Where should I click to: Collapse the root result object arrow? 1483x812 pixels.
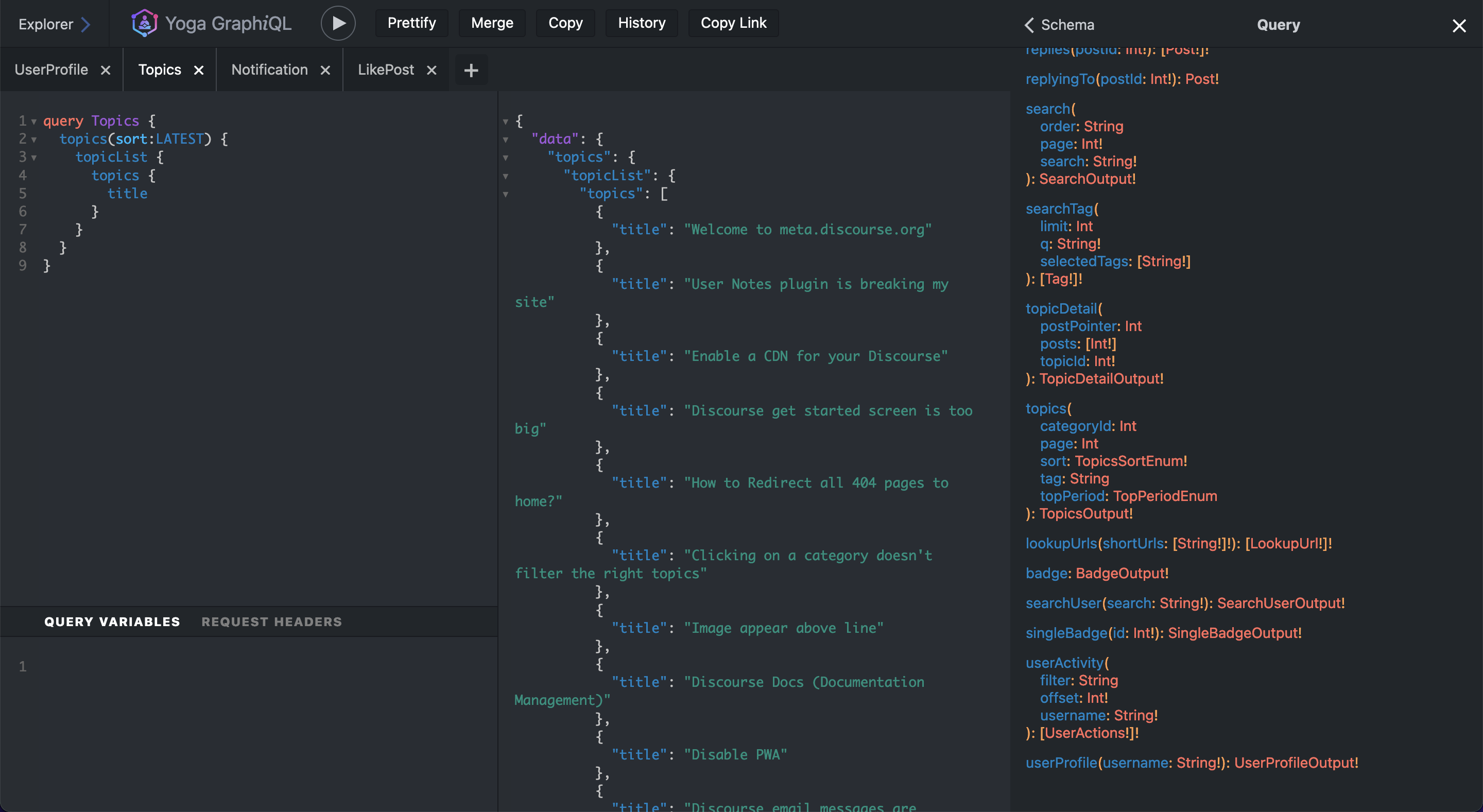506,122
